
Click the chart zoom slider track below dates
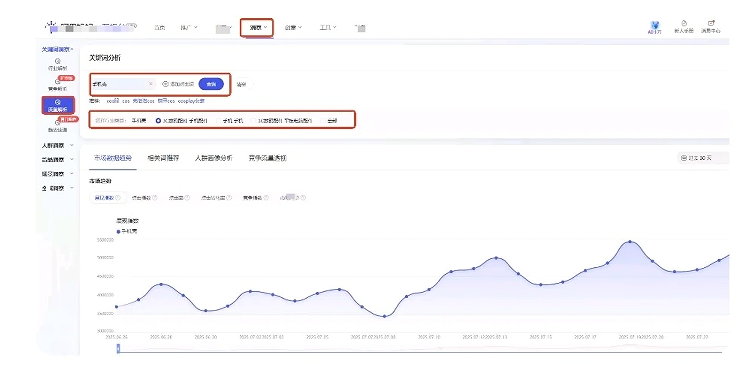pos(421,350)
